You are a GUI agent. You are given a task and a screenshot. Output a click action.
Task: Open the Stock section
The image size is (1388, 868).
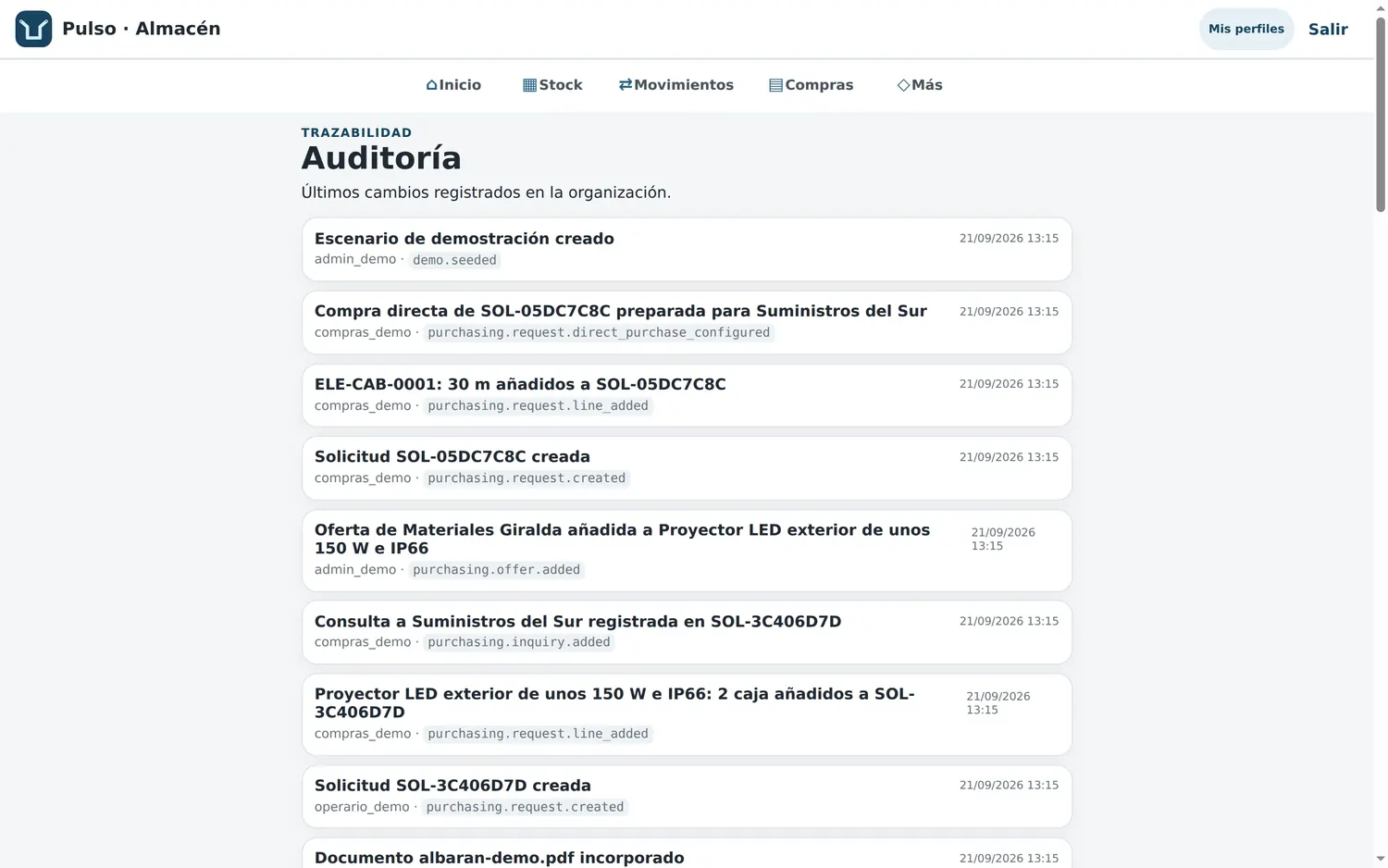[x=552, y=85]
